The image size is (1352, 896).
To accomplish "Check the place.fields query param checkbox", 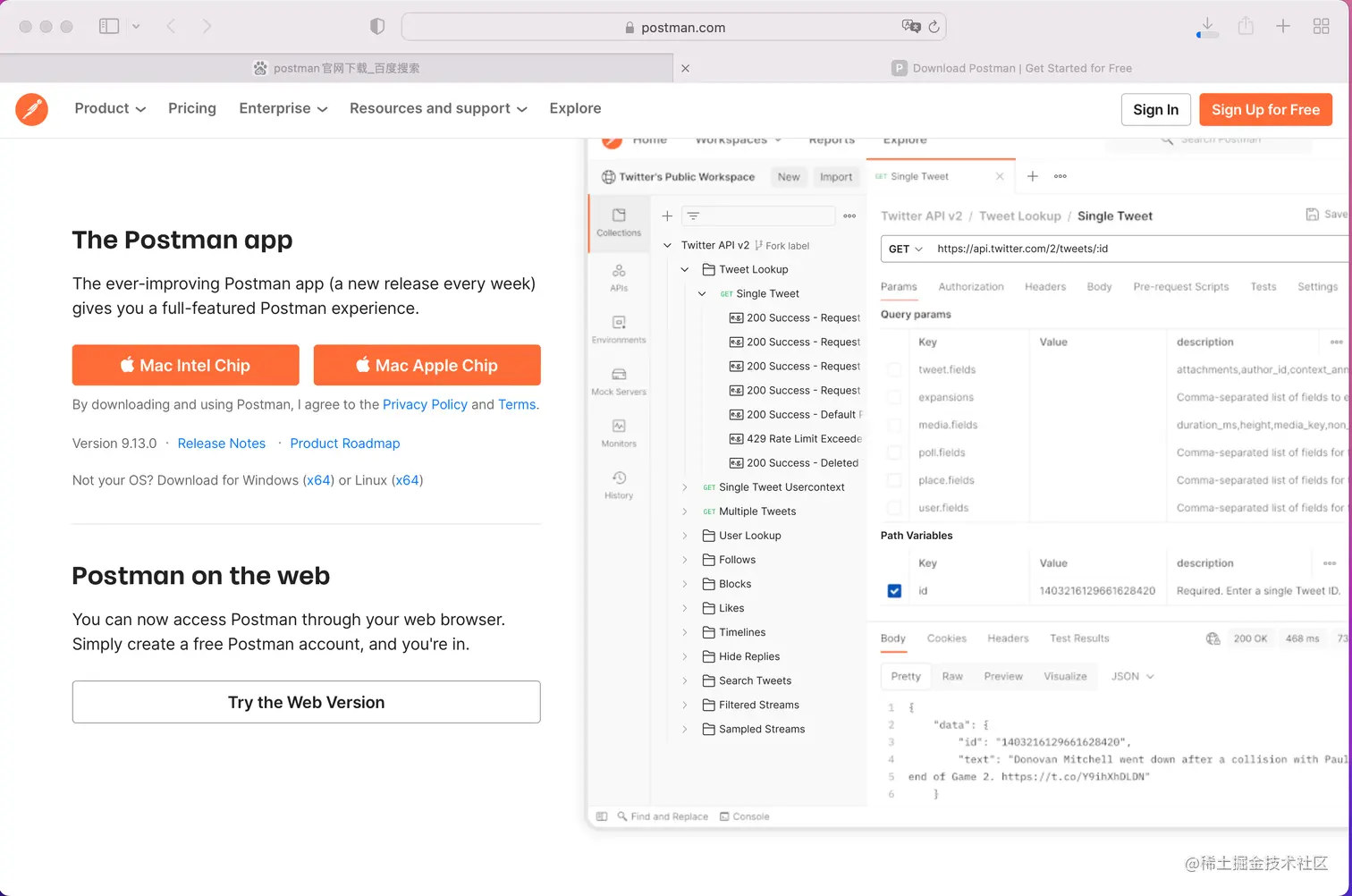I will pos(894,480).
